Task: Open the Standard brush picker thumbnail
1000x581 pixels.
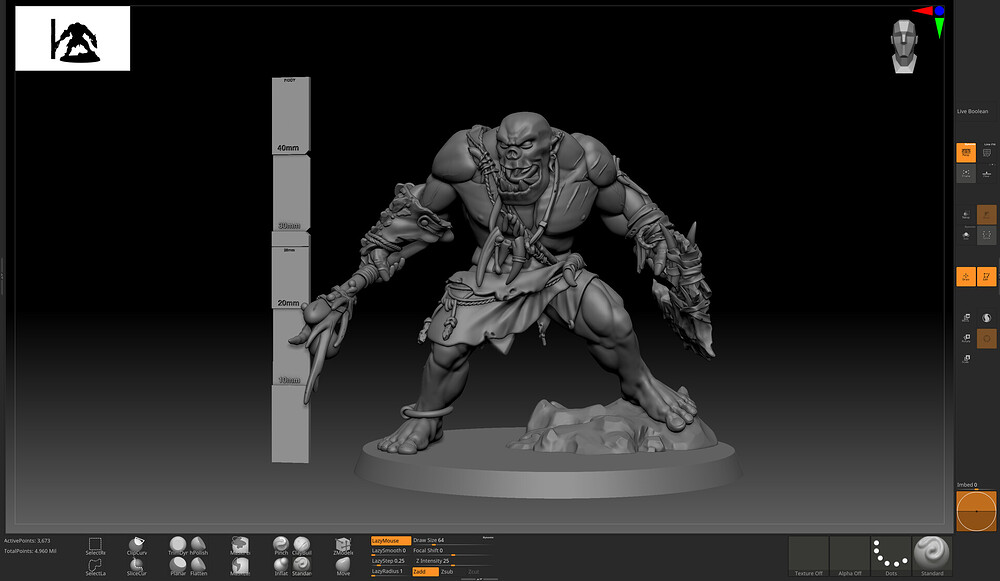Action: 932,556
